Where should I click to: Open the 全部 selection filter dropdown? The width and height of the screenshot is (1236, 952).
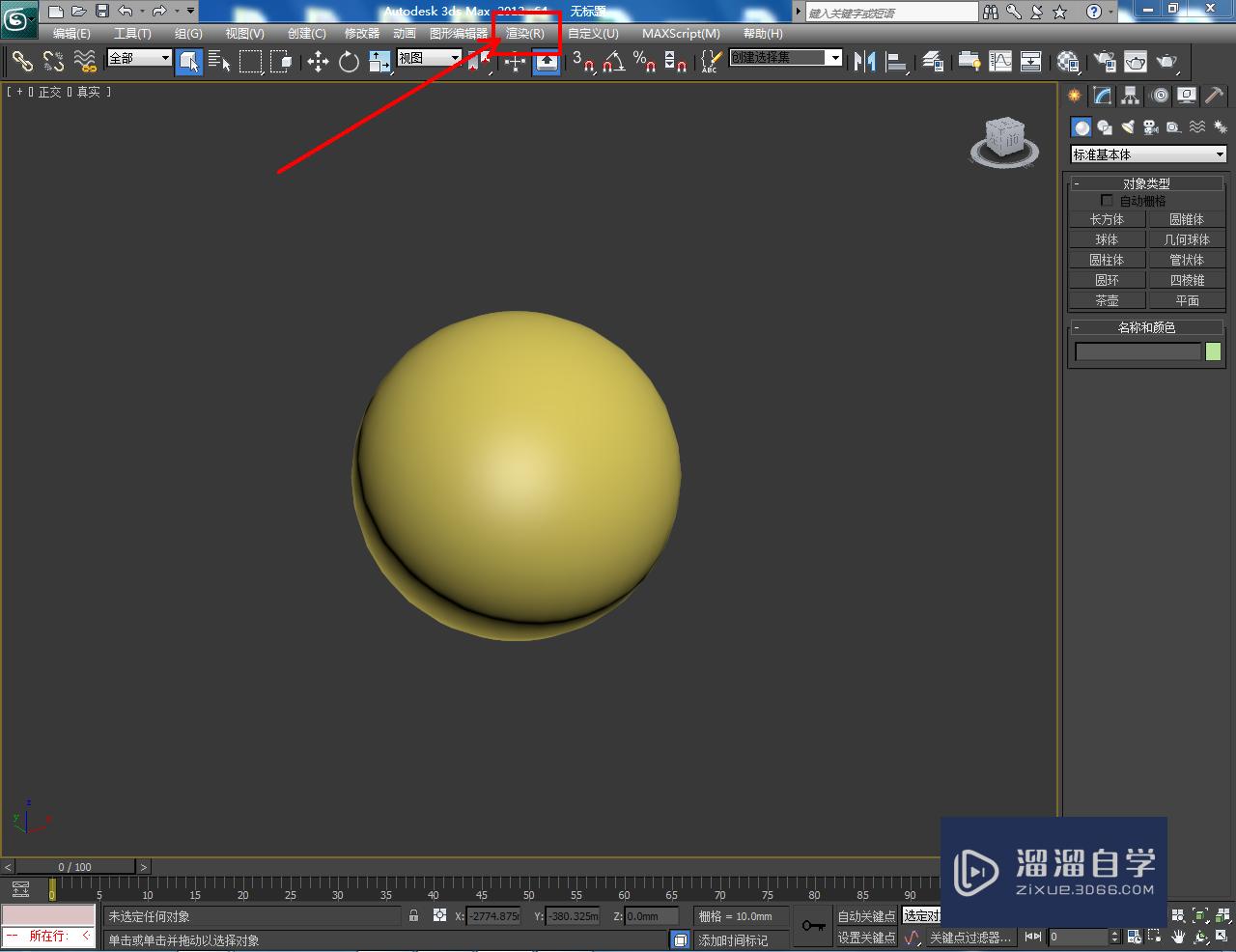pyautogui.click(x=139, y=58)
